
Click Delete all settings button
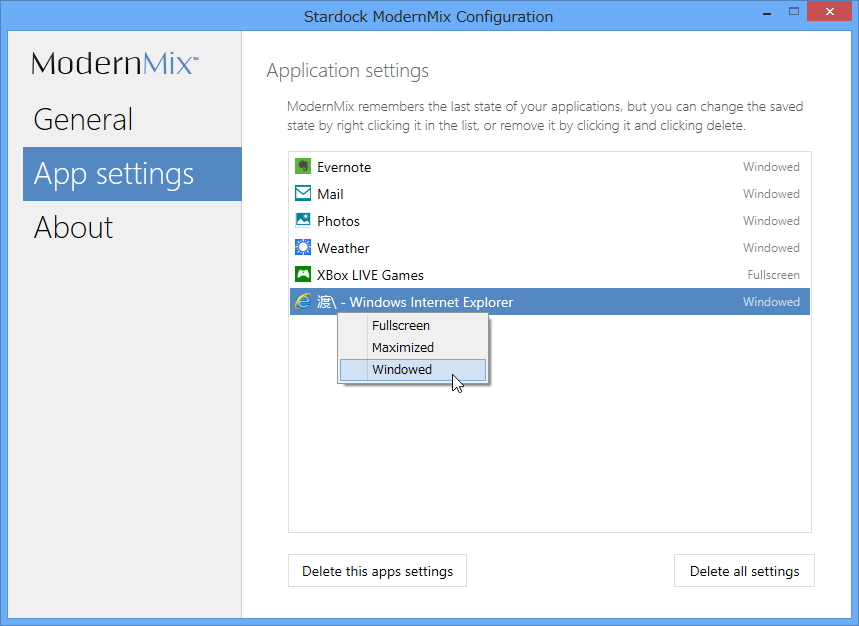(744, 571)
